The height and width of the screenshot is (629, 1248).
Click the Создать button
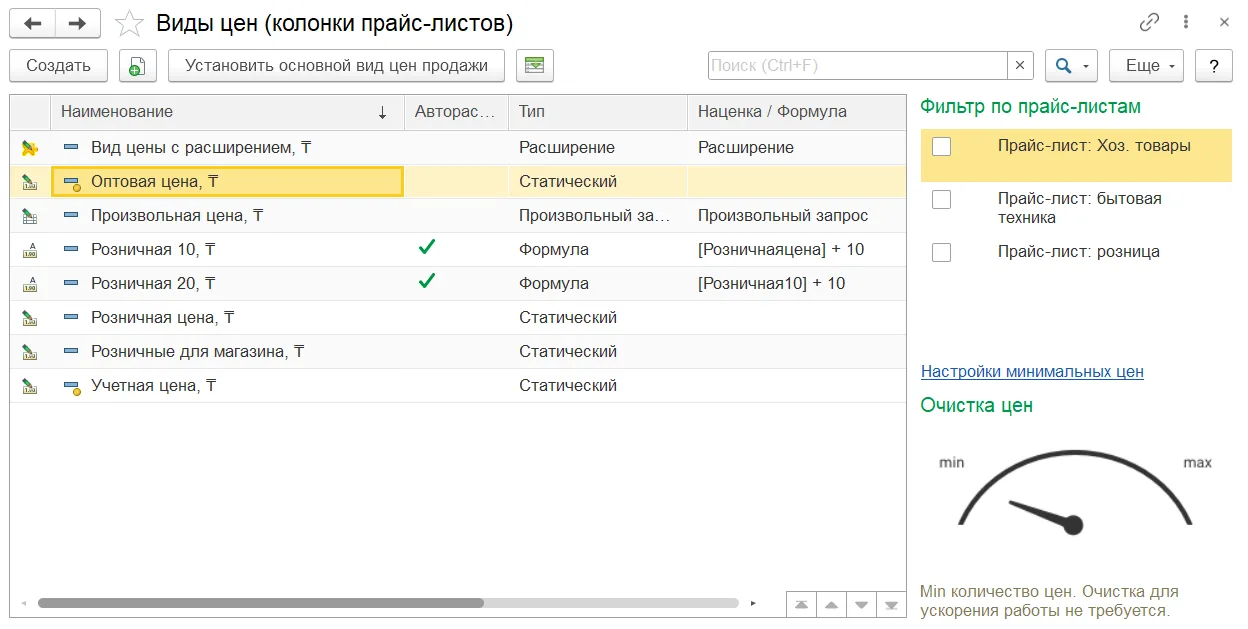(59, 66)
